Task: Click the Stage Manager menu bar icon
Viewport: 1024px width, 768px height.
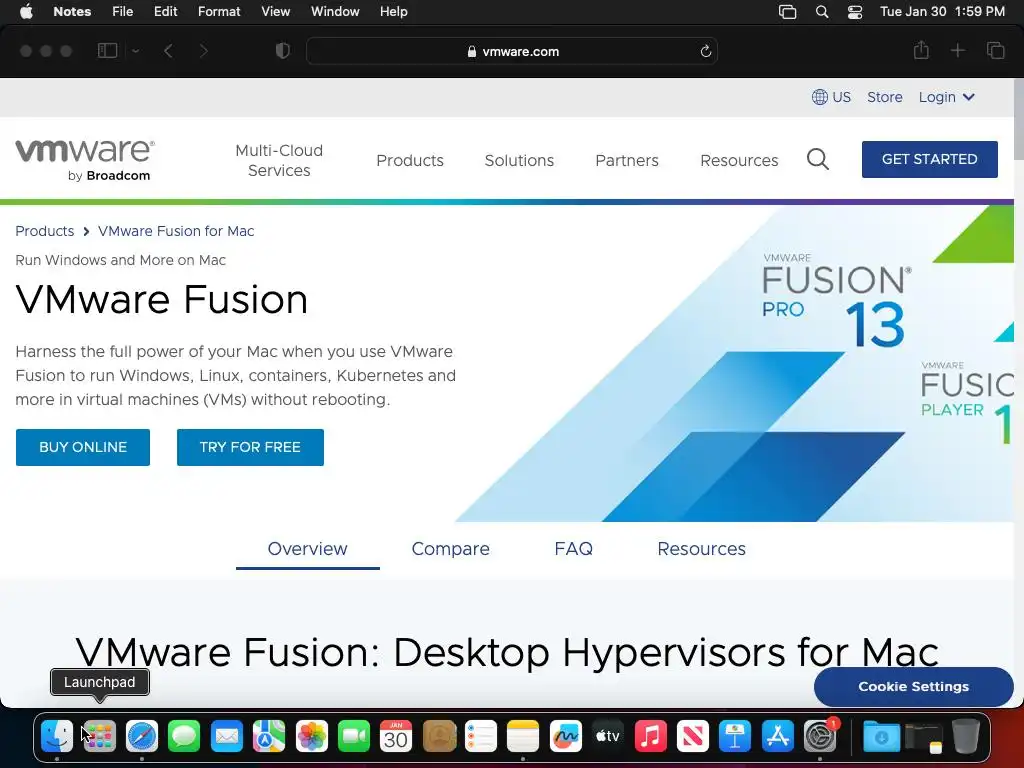Action: tap(788, 12)
